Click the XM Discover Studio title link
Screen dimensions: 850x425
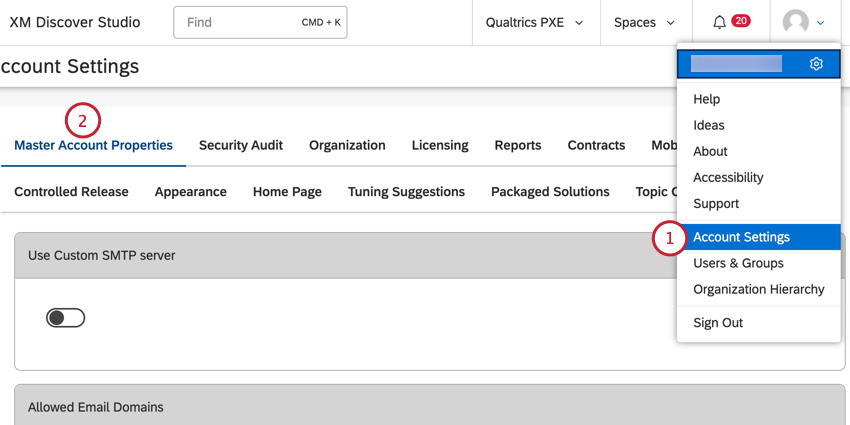click(x=75, y=22)
